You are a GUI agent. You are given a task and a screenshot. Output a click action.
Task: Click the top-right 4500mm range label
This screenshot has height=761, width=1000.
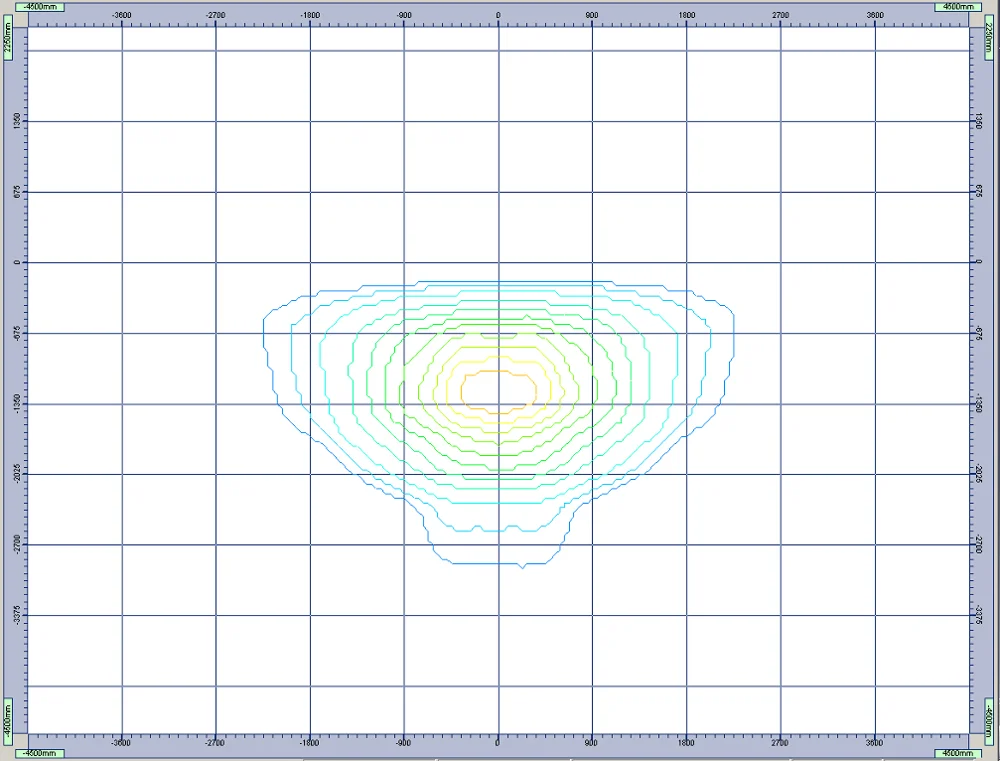[x=957, y=6]
